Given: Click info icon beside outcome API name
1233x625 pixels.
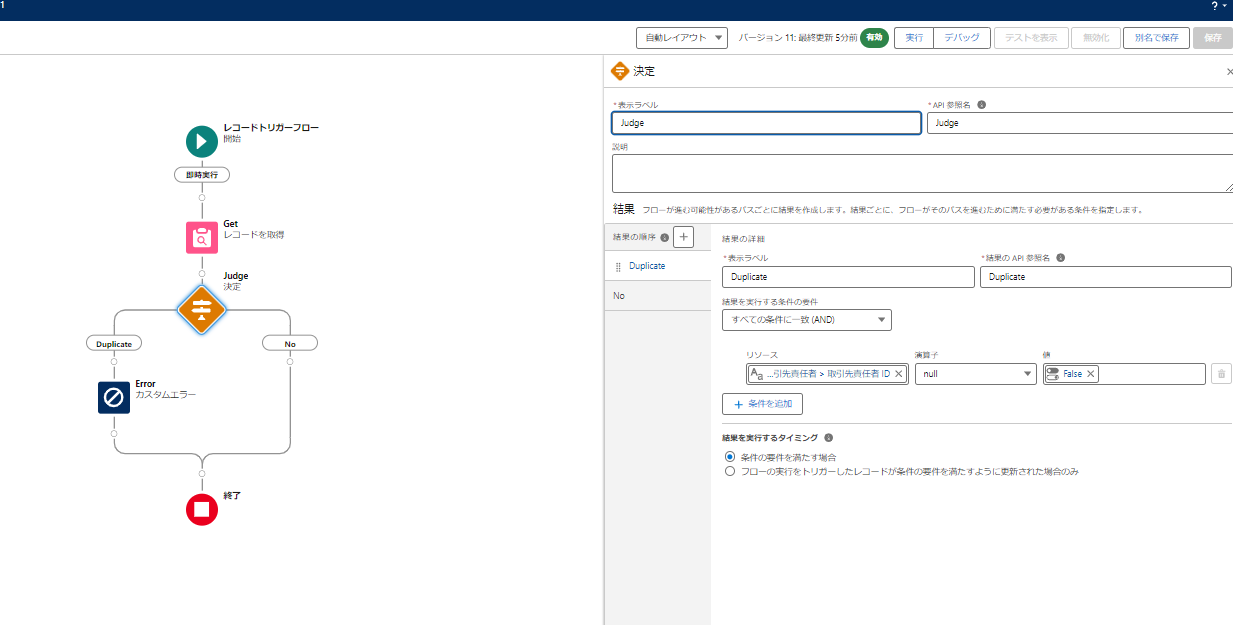Looking at the screenshot, I should (1060, 258).
